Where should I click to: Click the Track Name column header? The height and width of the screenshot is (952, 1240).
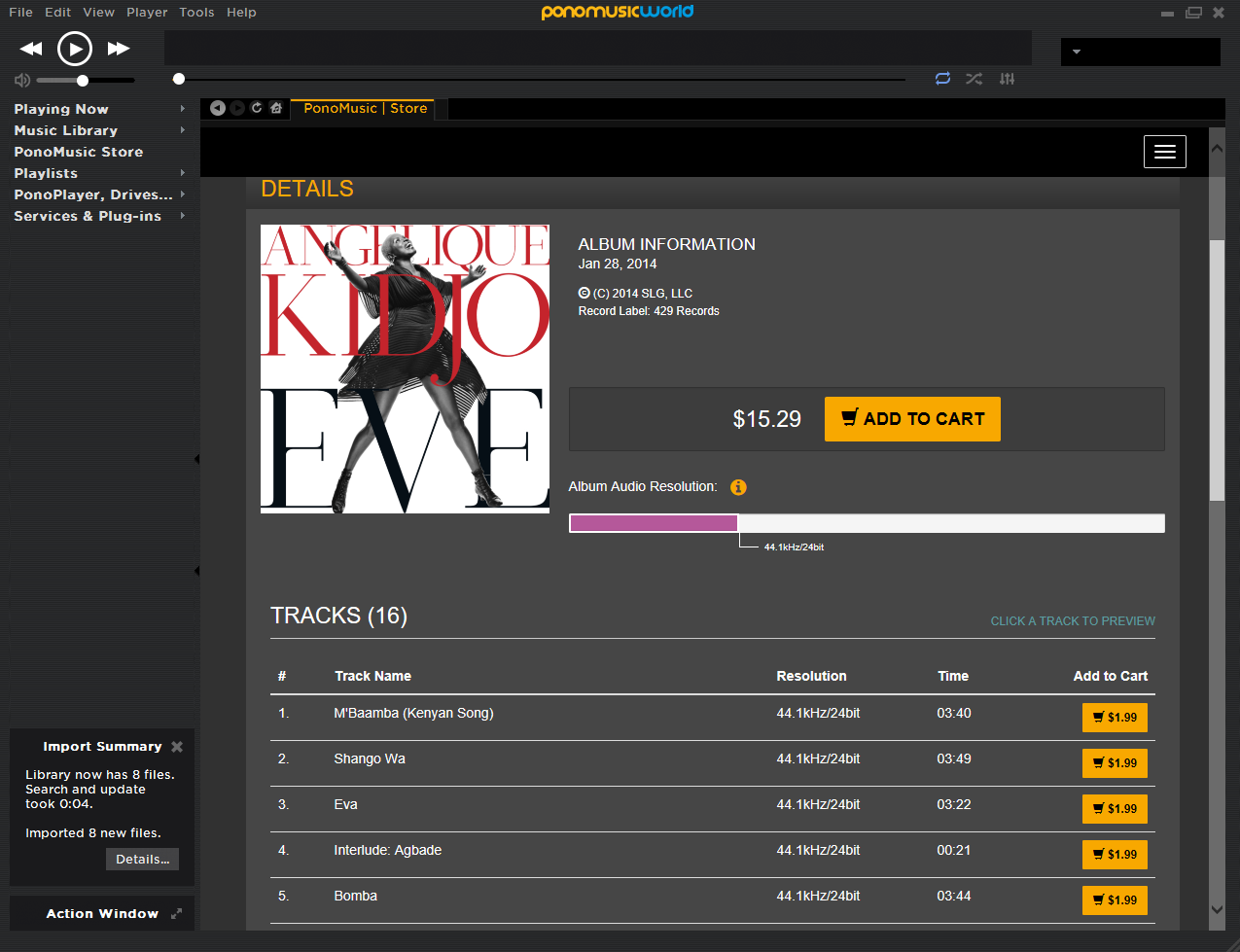click(x=372, y=676)
